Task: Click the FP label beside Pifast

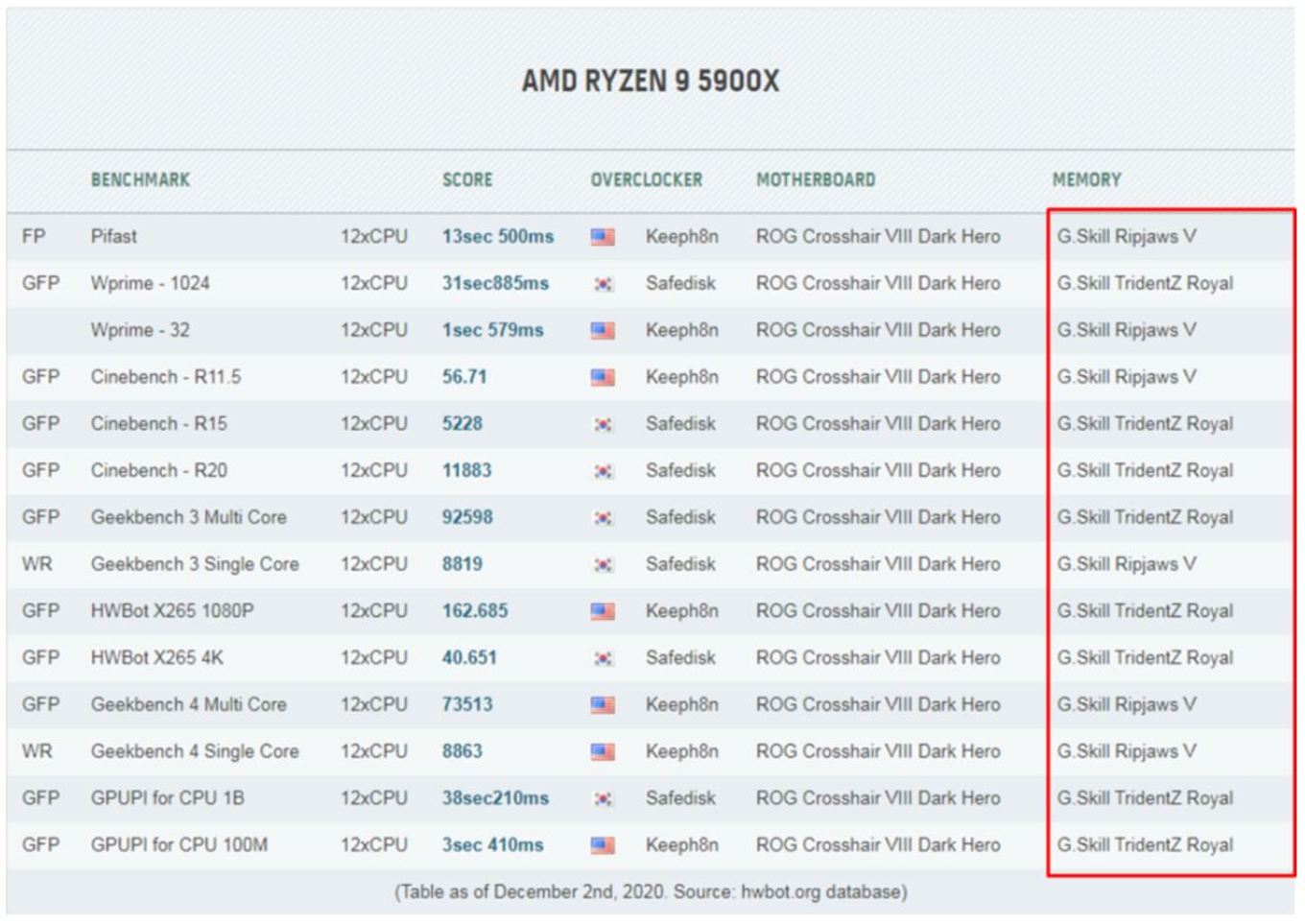Action: [x=34, y=236]
